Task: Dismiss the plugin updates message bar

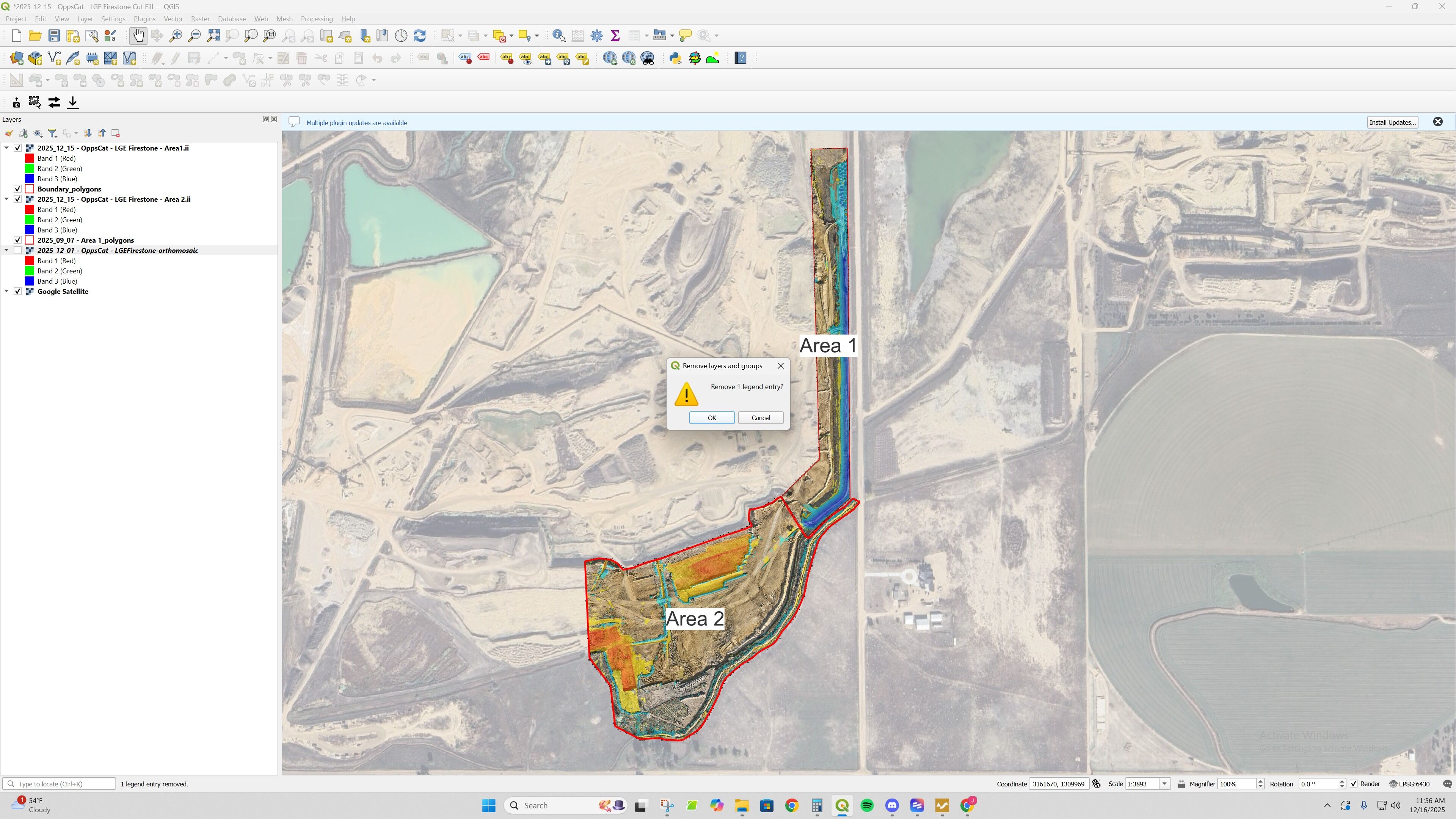Action: coord(1438,122)
